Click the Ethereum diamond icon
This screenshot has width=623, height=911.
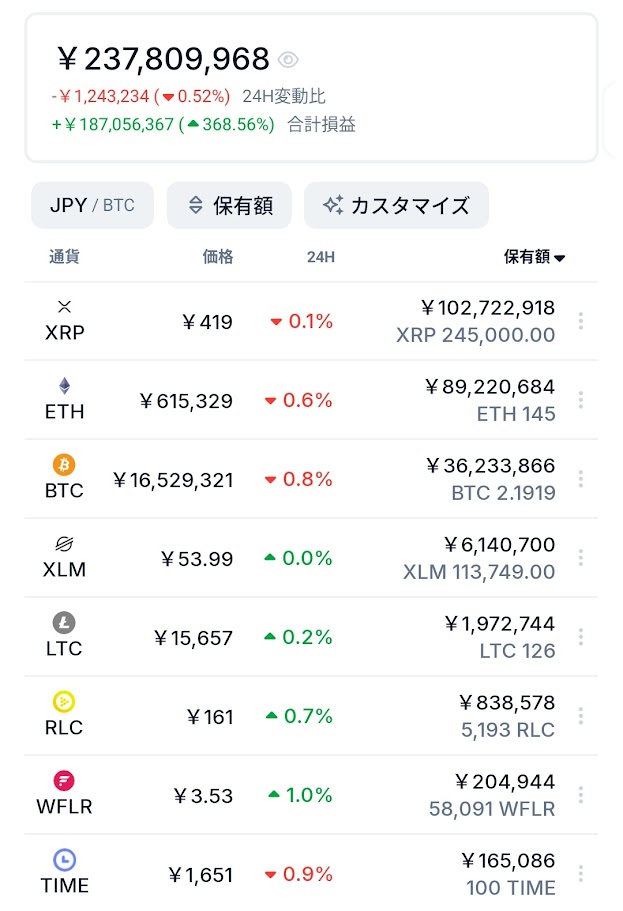65,386
